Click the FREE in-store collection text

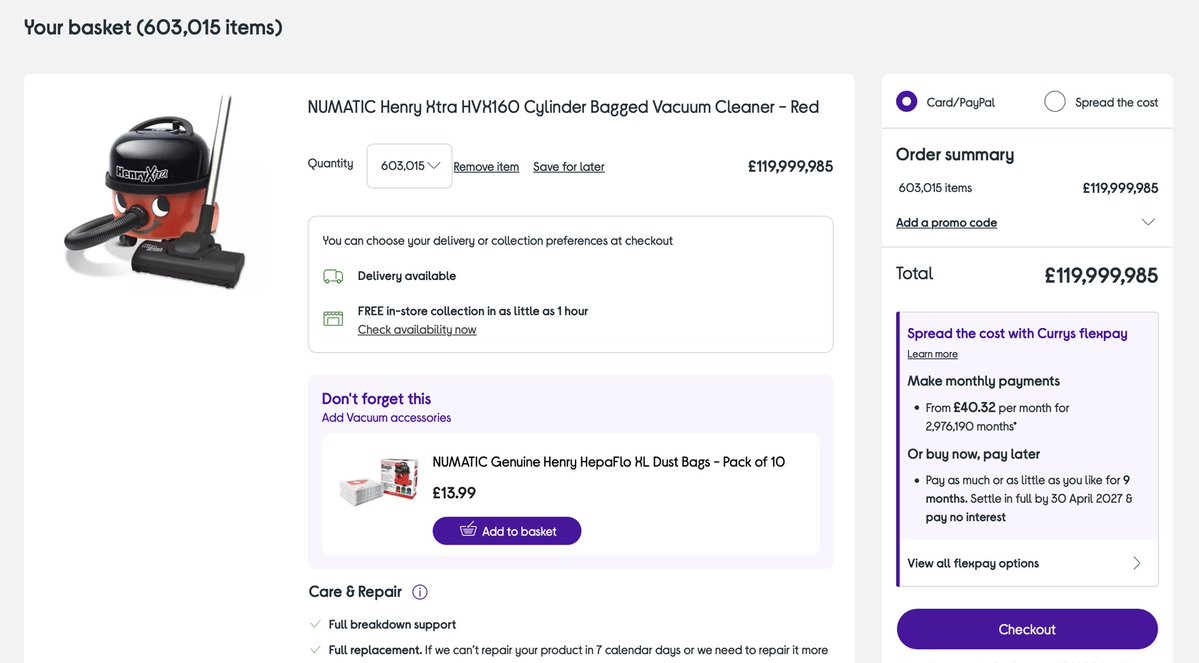tap(473, 311)
